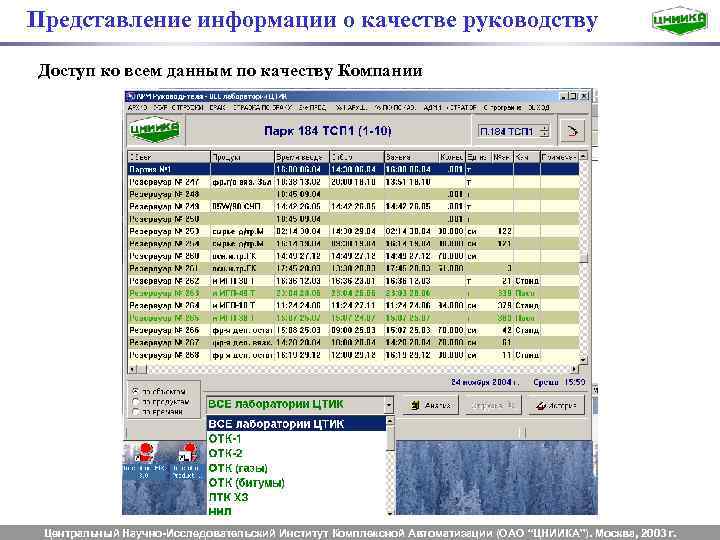
Task: Select the 'по объектам' radio button
Action: pyautogui.click(x=135, y=392)
